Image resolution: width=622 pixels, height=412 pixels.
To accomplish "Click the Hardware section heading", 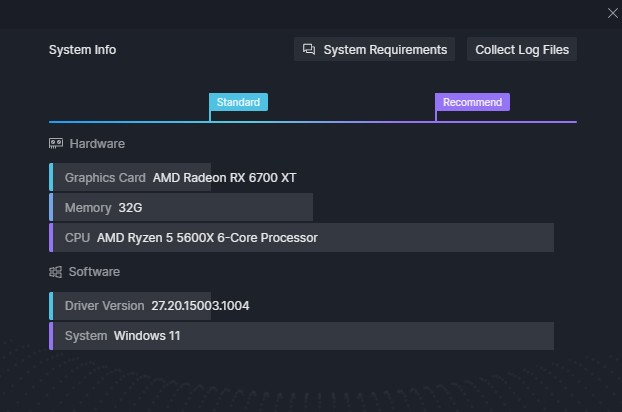I will click(97, 144).
